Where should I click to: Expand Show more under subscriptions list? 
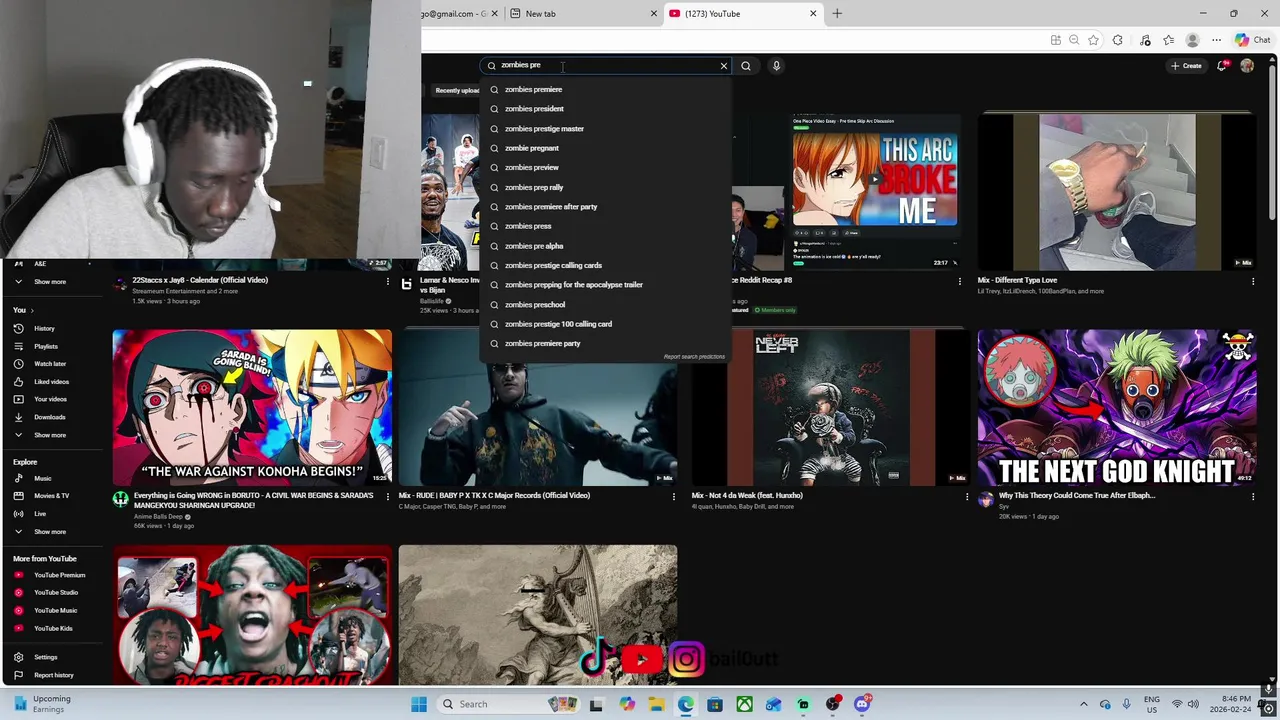coord(49,282)
